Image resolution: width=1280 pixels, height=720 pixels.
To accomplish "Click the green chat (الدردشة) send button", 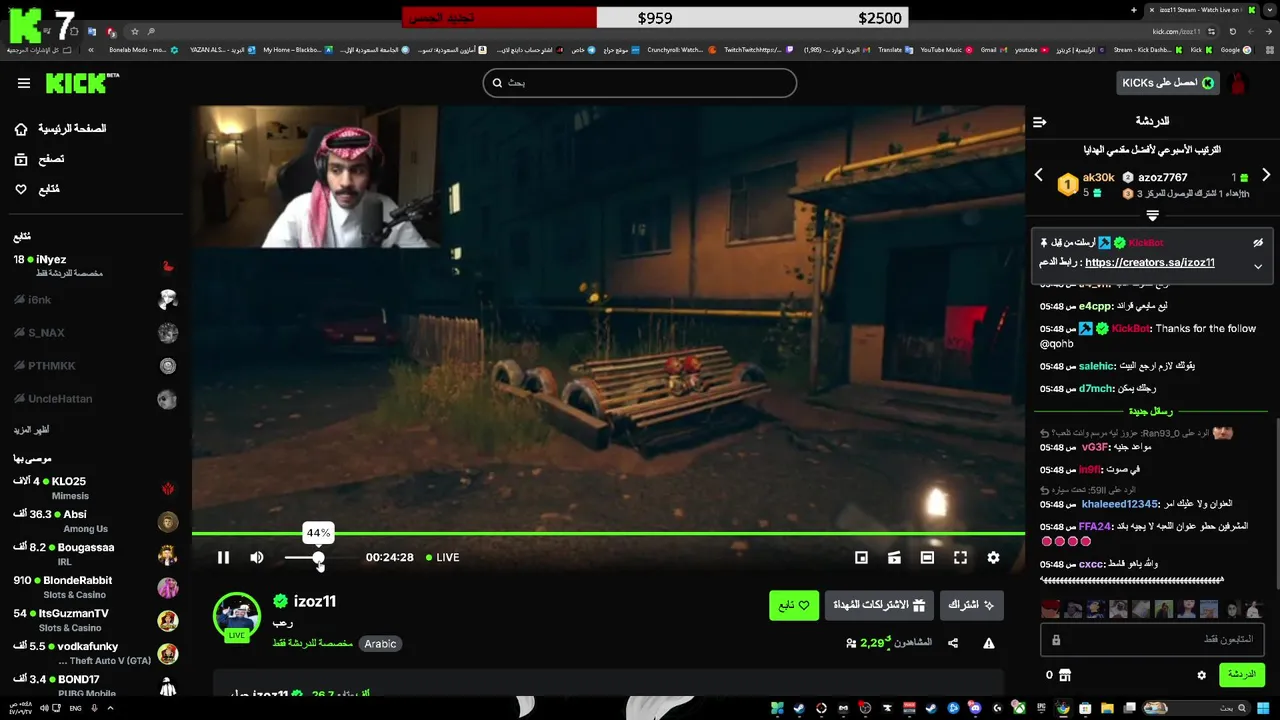I will pos(1242,675).
